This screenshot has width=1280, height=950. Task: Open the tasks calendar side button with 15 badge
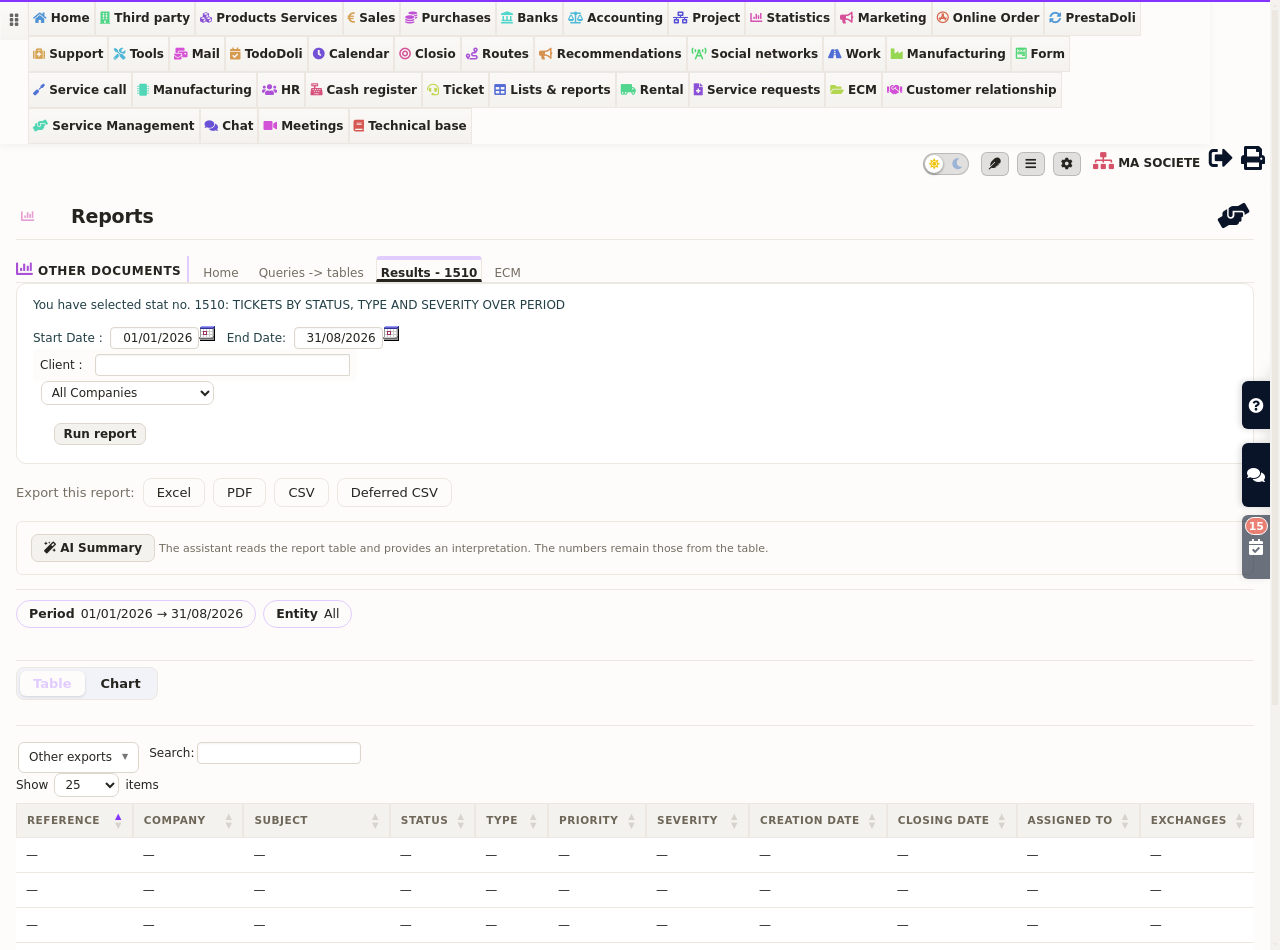(1256, 546)
